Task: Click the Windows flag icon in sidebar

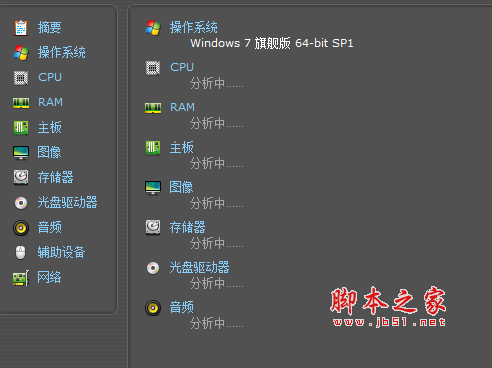Action: 21,53
